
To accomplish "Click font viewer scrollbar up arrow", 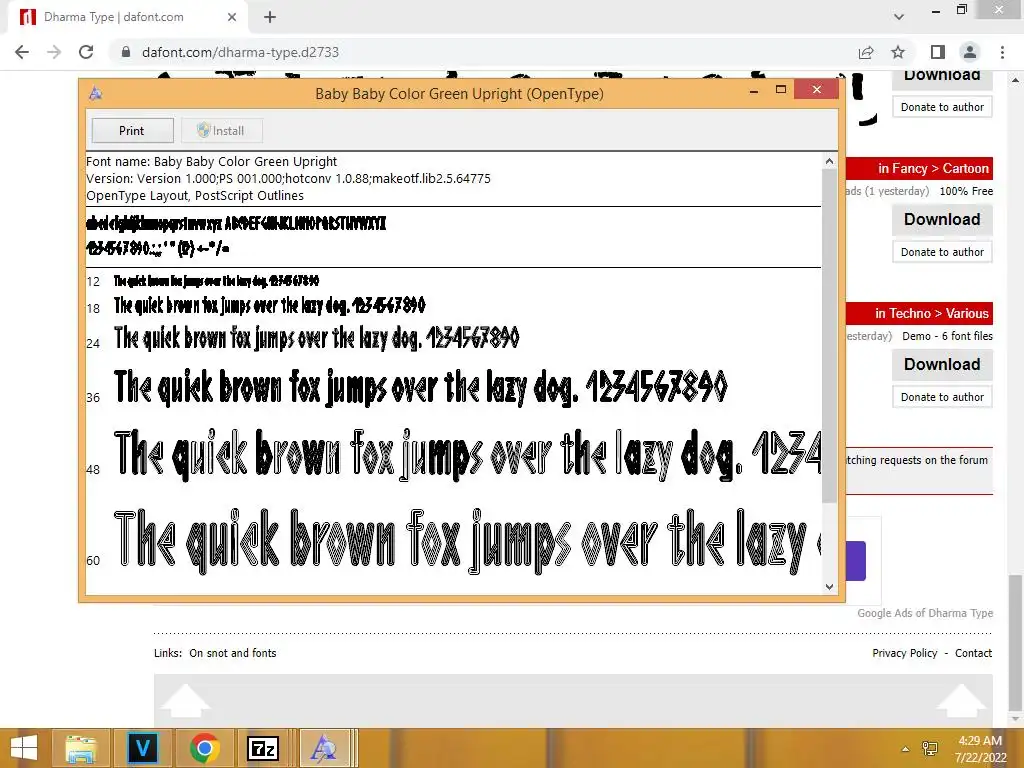I will [829, 161].
